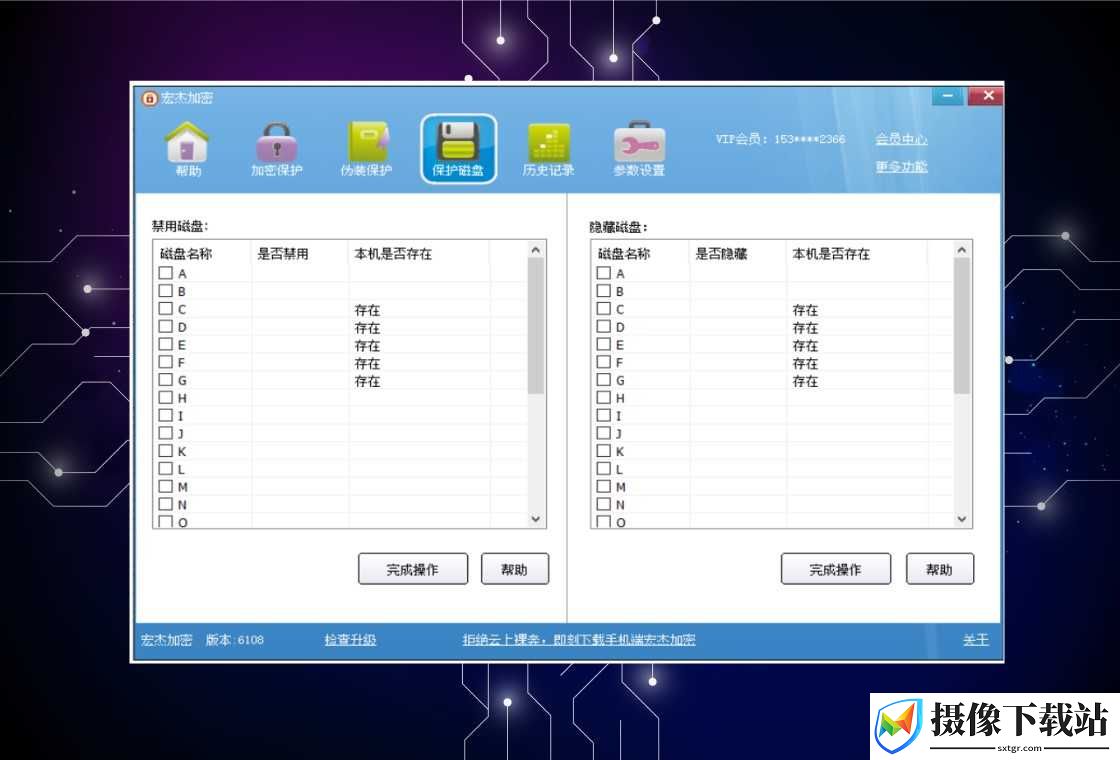Check disk D in 禁用磁盘 list

166,326
